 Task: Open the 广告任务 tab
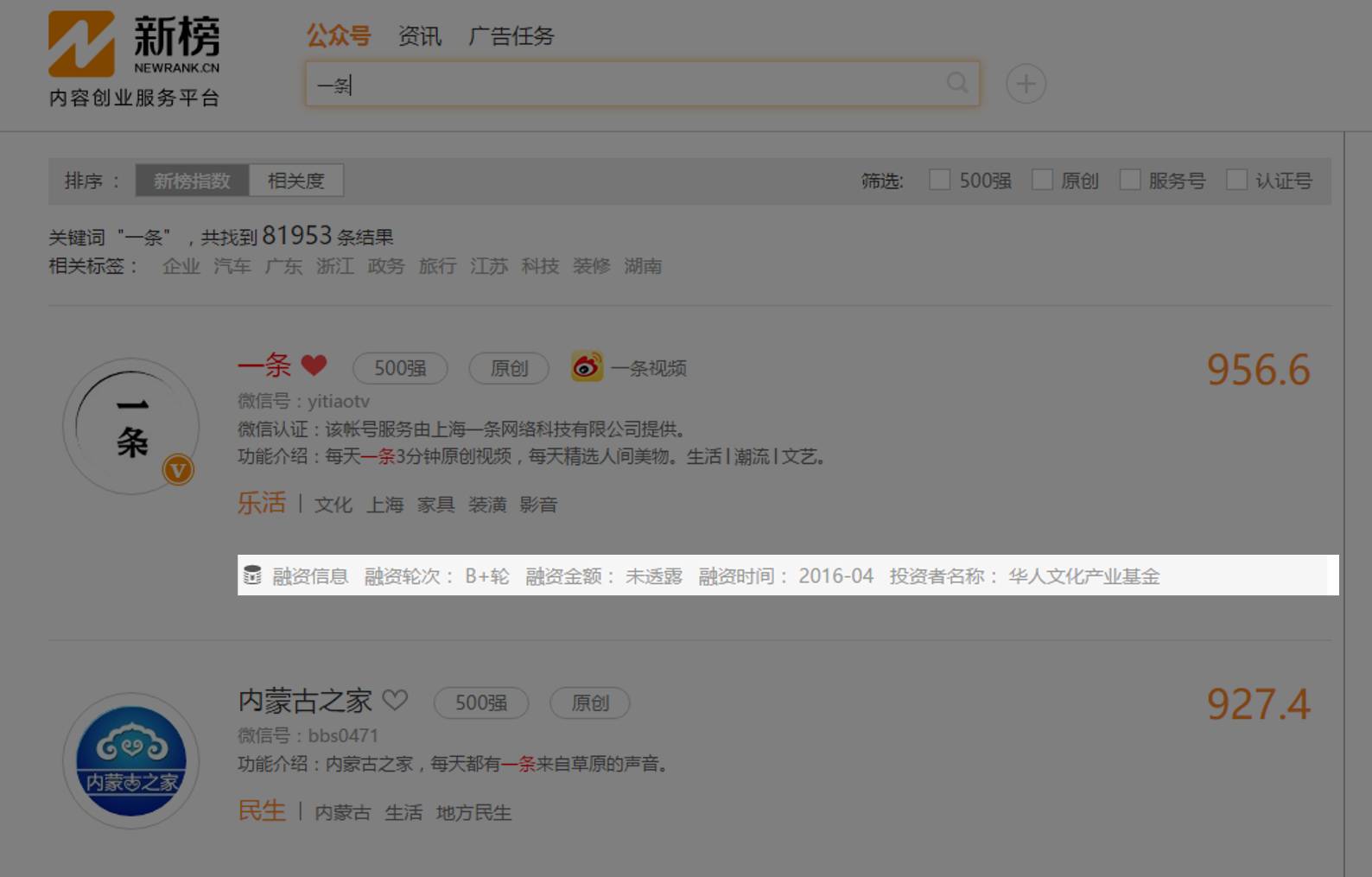(511, 36)
